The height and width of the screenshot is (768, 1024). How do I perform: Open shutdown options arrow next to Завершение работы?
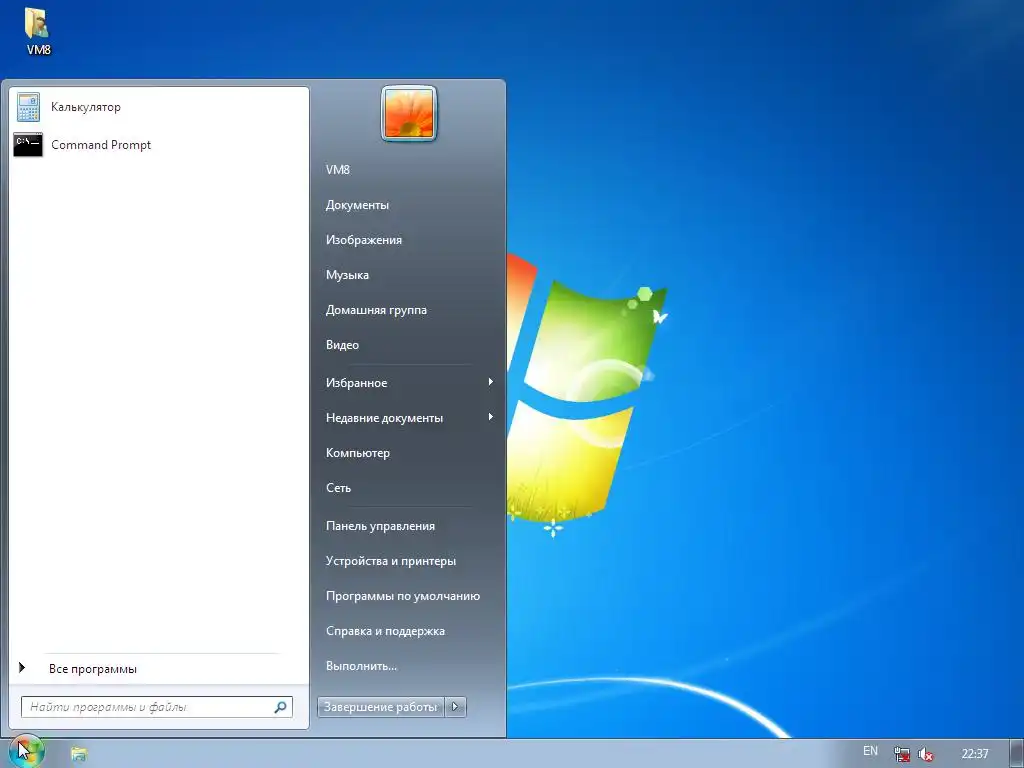[x=456, y=707]
